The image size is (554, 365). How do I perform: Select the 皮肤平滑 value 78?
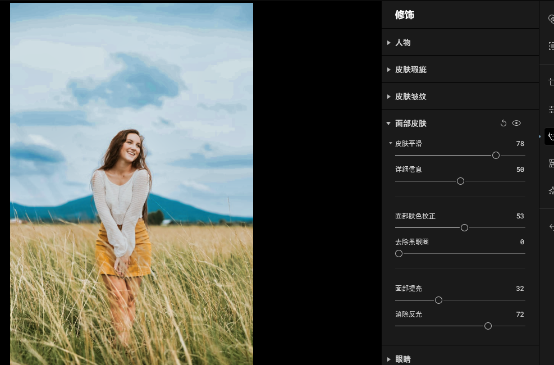pos(520,143)
